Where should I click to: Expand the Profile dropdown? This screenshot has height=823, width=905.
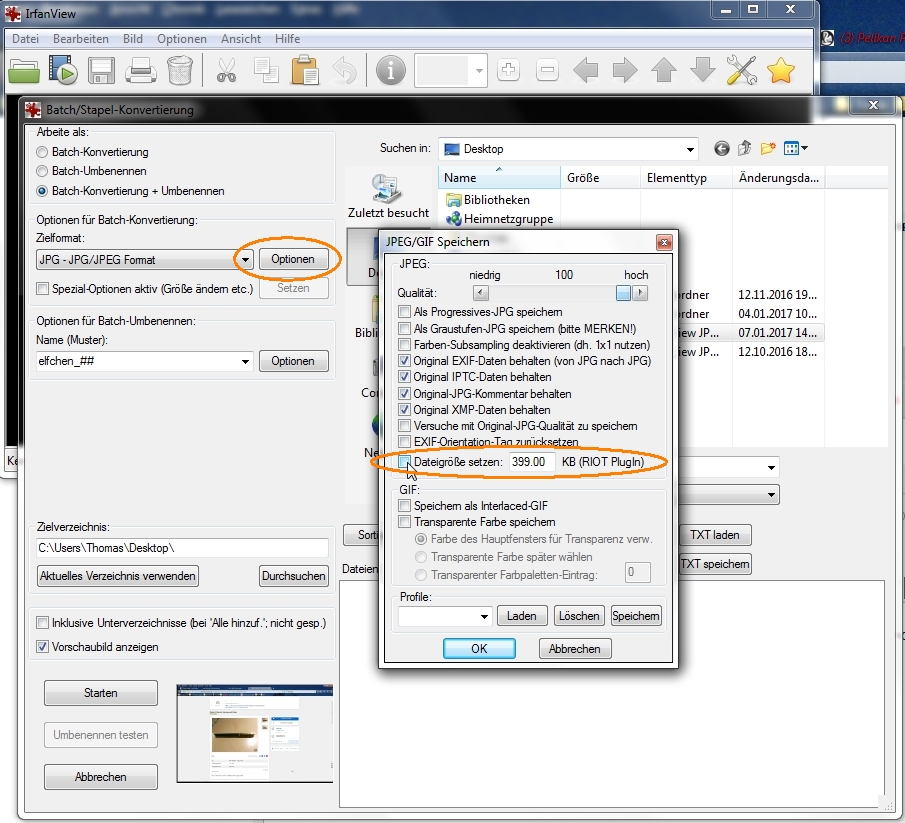tap(484, 616)
